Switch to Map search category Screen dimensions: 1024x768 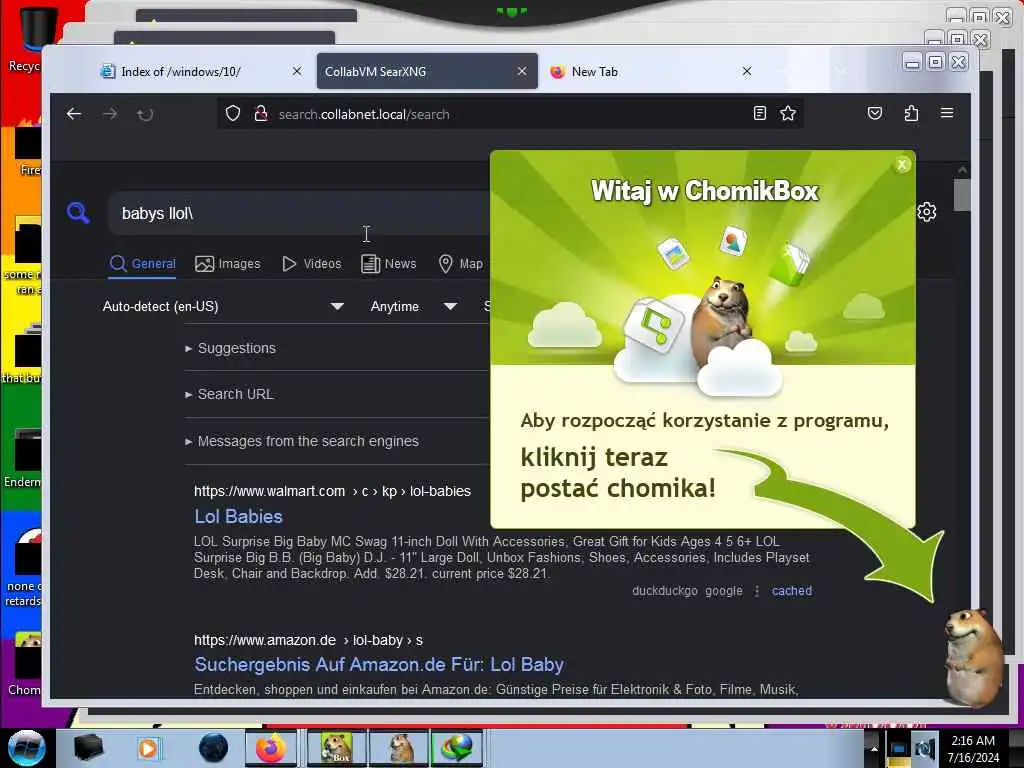pos(461,263)
